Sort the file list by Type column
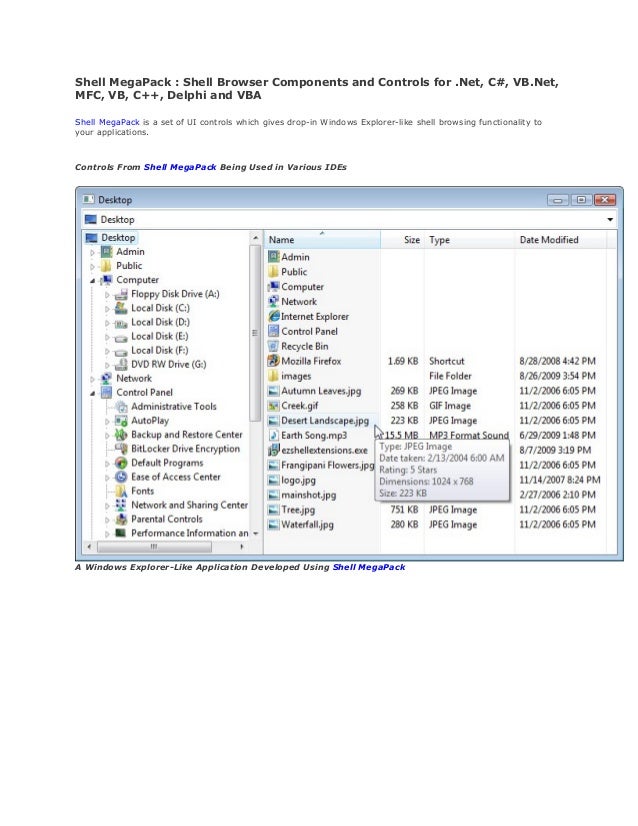Viewport: 638px width, 826px height. 468,240
